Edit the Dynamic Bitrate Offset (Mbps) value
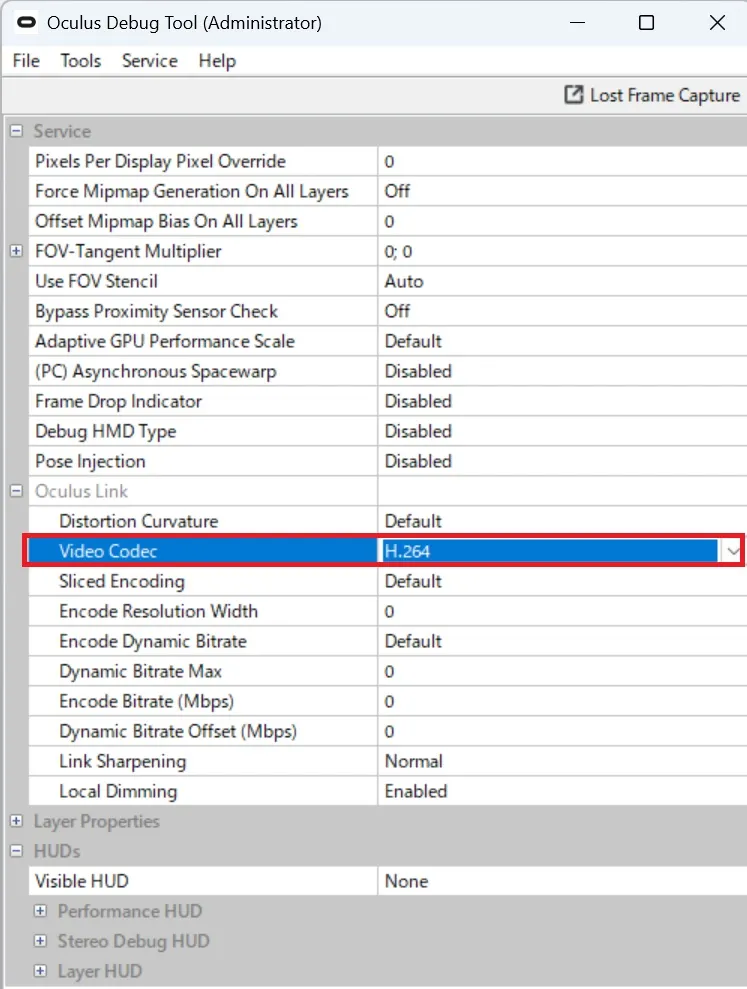The width and height of the screenshot is (747, 989). pos(562,731)
